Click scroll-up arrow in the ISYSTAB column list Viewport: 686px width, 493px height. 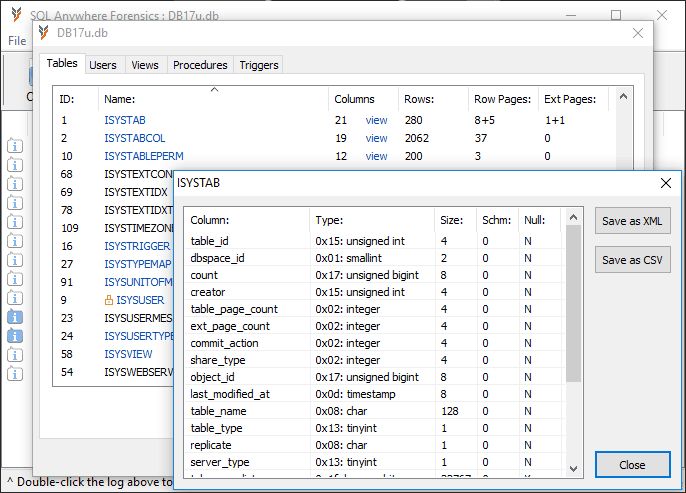coord(574,217)
